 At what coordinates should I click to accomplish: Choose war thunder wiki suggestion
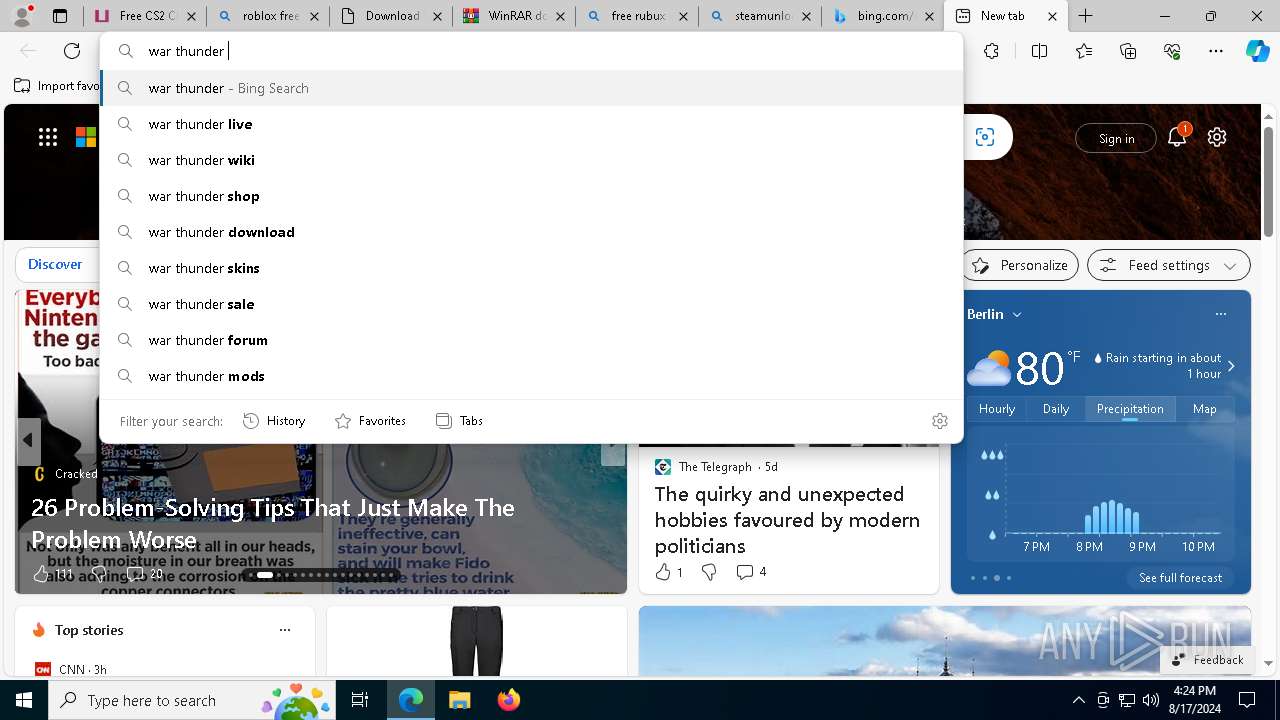[x=531, y=160]
